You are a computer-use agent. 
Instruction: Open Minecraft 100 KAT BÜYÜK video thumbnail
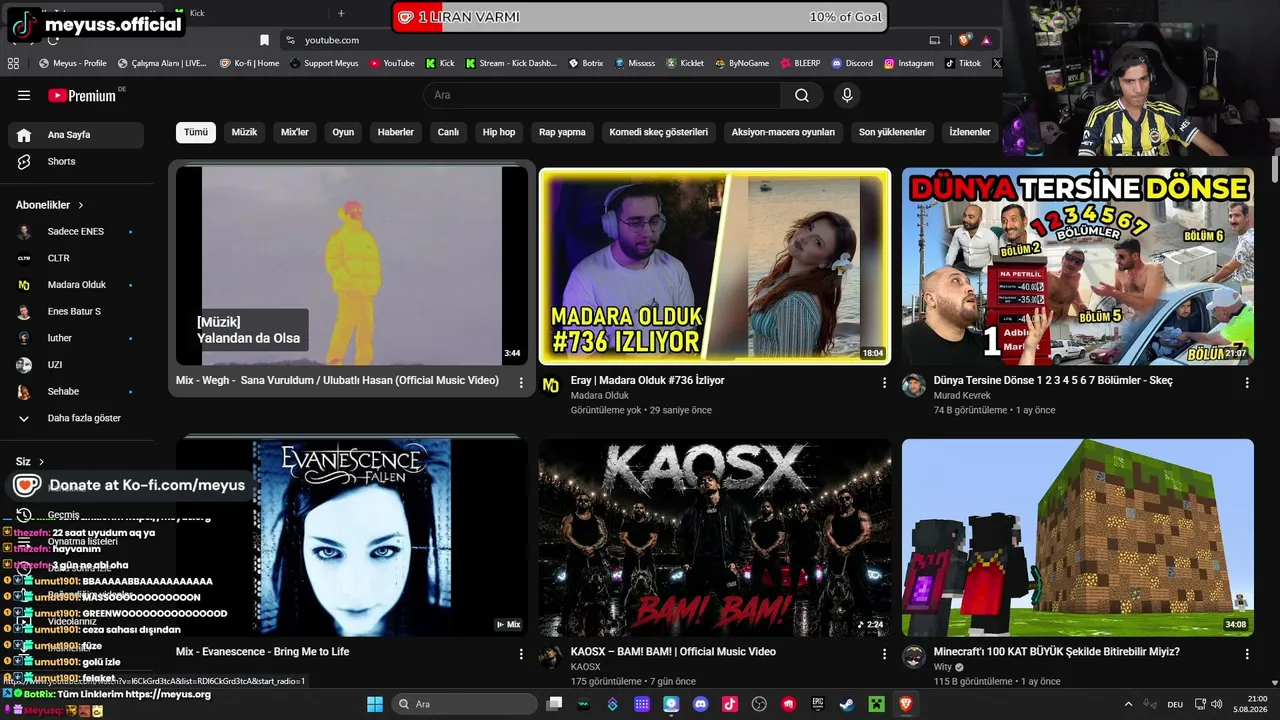(x=1078, y=538)
